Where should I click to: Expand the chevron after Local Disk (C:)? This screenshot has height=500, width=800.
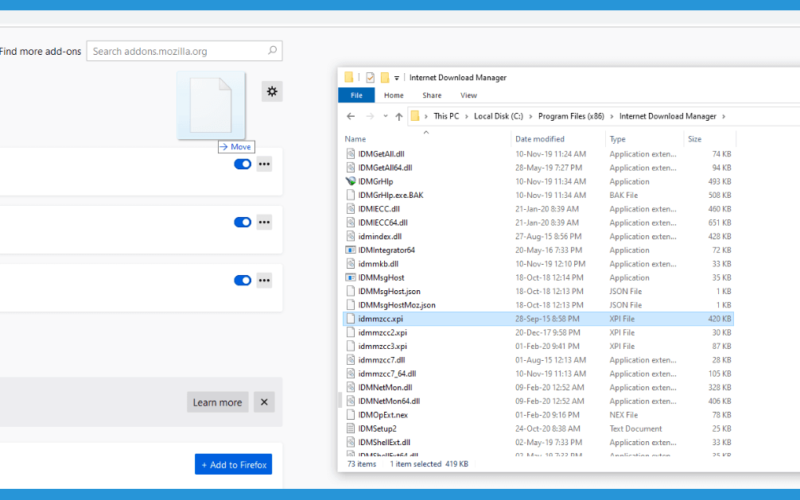(x=531, y=116)
